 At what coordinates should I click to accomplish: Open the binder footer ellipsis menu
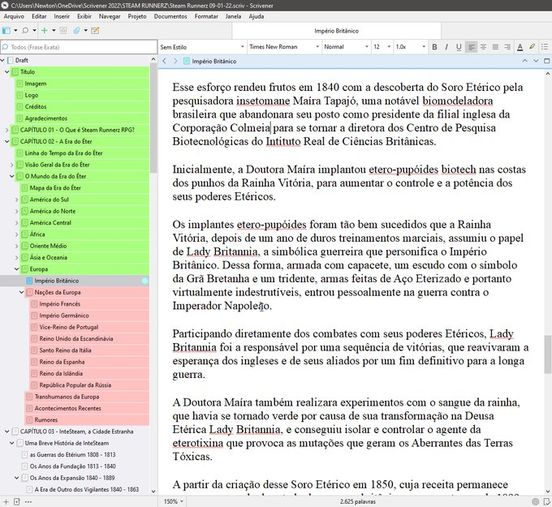click(29, 501)
